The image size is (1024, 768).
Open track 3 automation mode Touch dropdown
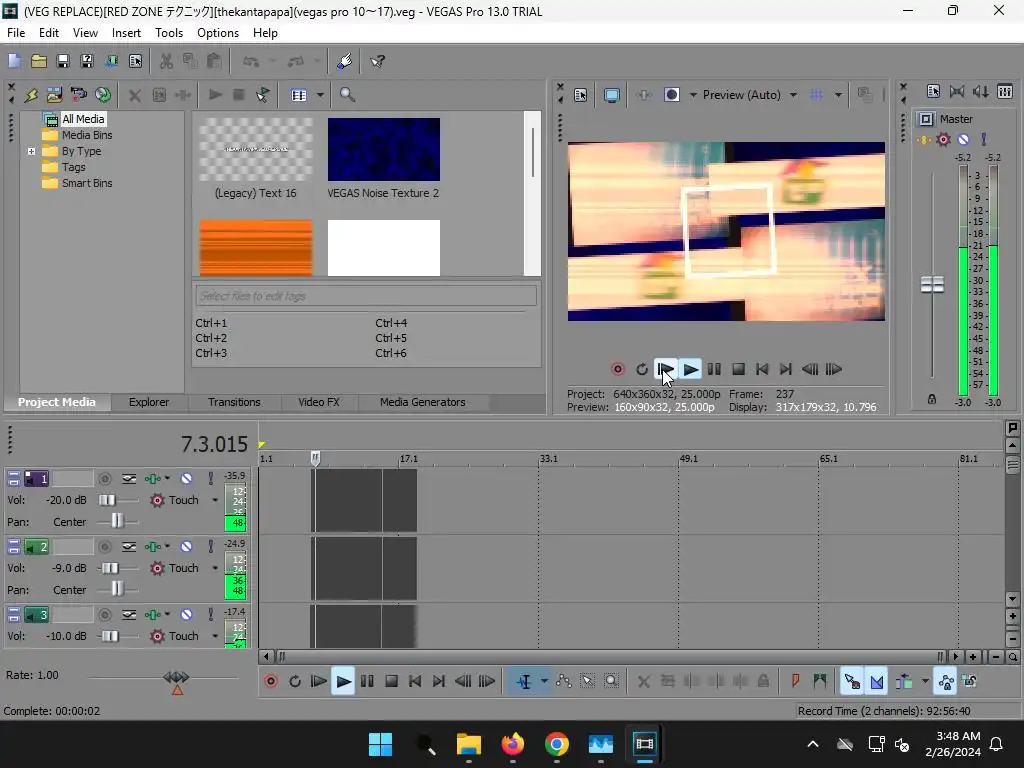pos(215,636)
